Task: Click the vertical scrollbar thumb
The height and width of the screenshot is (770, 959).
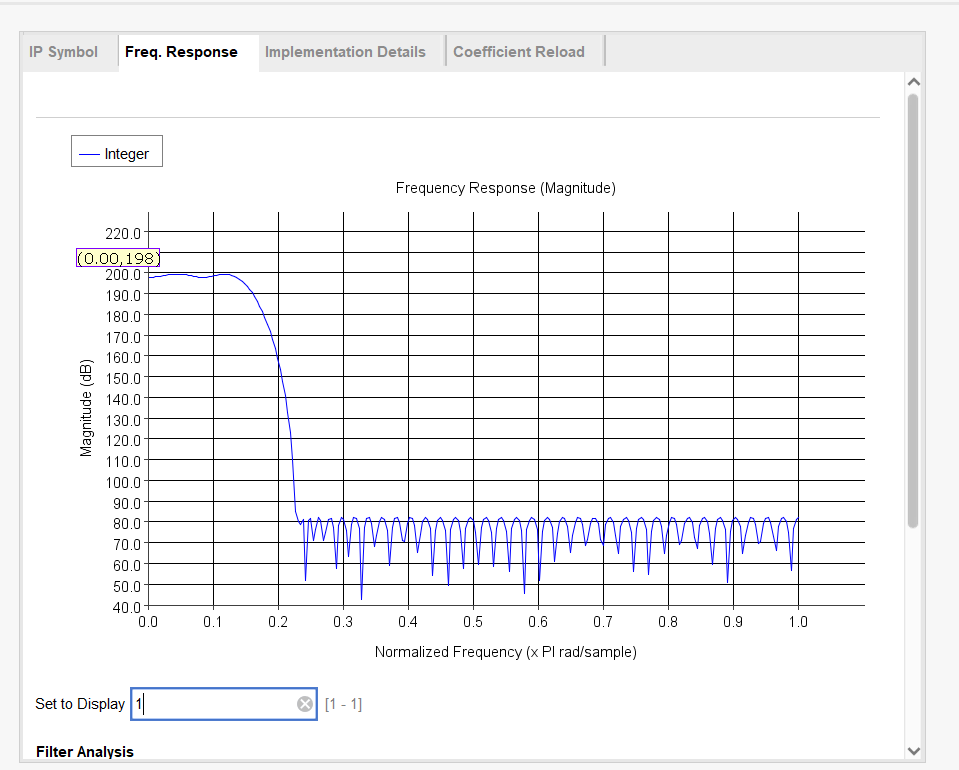Action: pos(912,310)
